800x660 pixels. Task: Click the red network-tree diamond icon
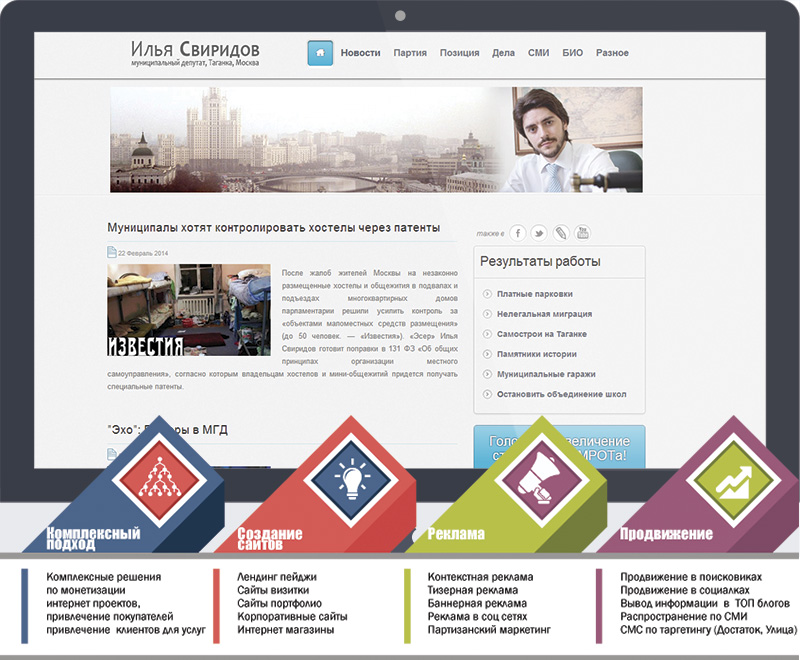point(159,480)
